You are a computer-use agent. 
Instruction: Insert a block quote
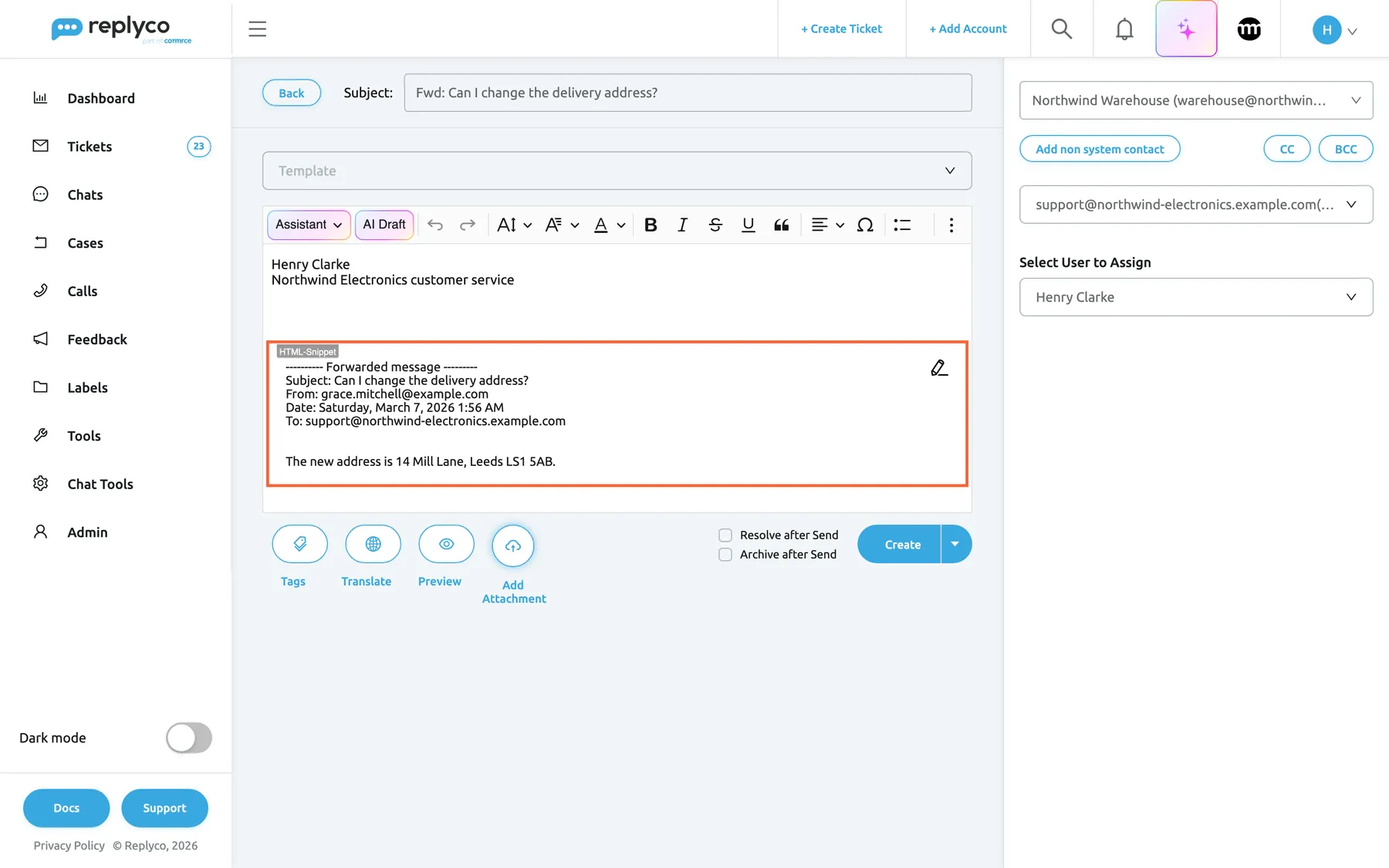tap(781, 225)
